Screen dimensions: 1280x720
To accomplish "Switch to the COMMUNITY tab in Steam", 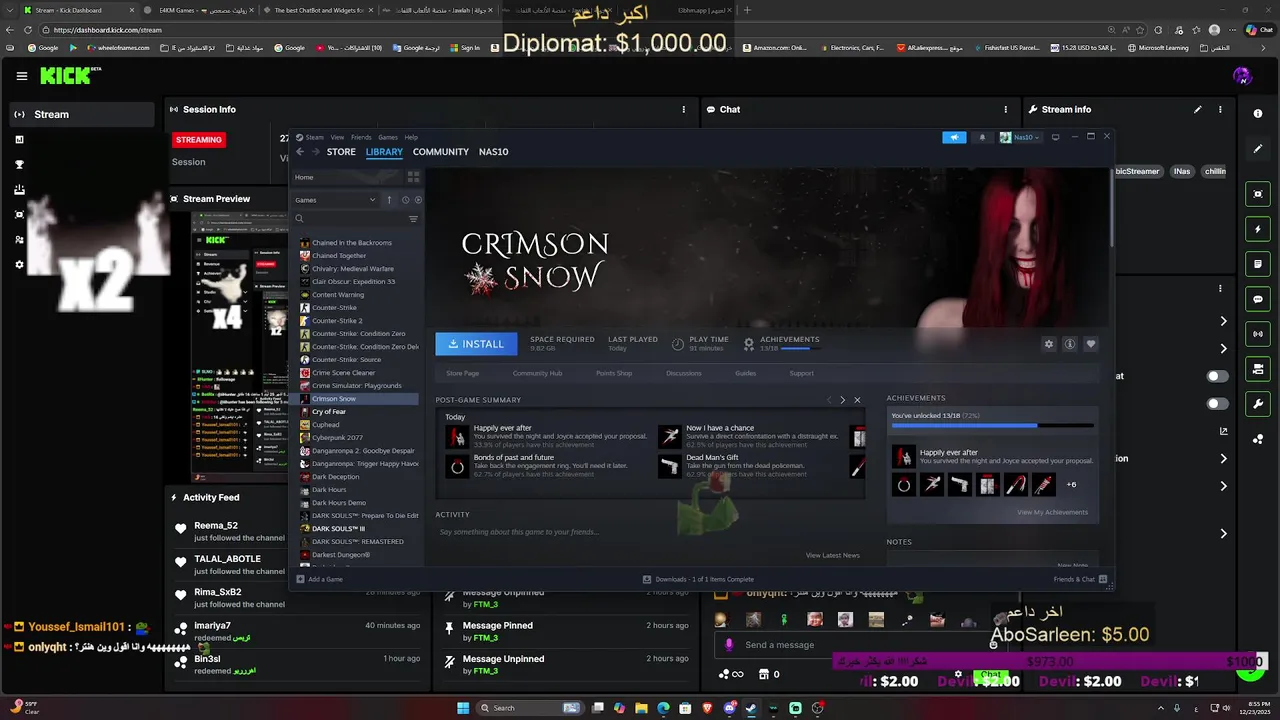I will (x=441, y=152).
